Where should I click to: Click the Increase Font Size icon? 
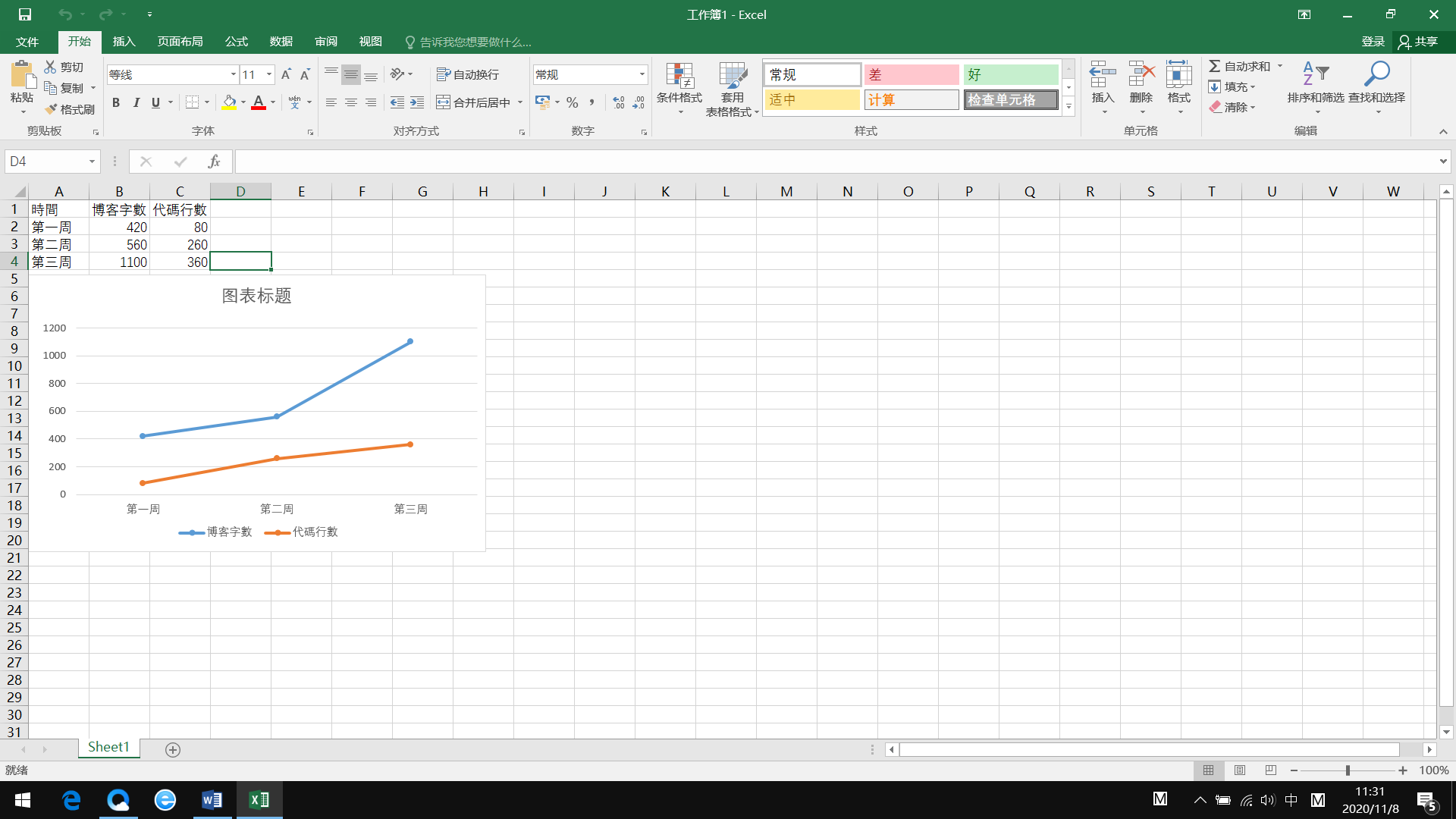coord(286,74)
